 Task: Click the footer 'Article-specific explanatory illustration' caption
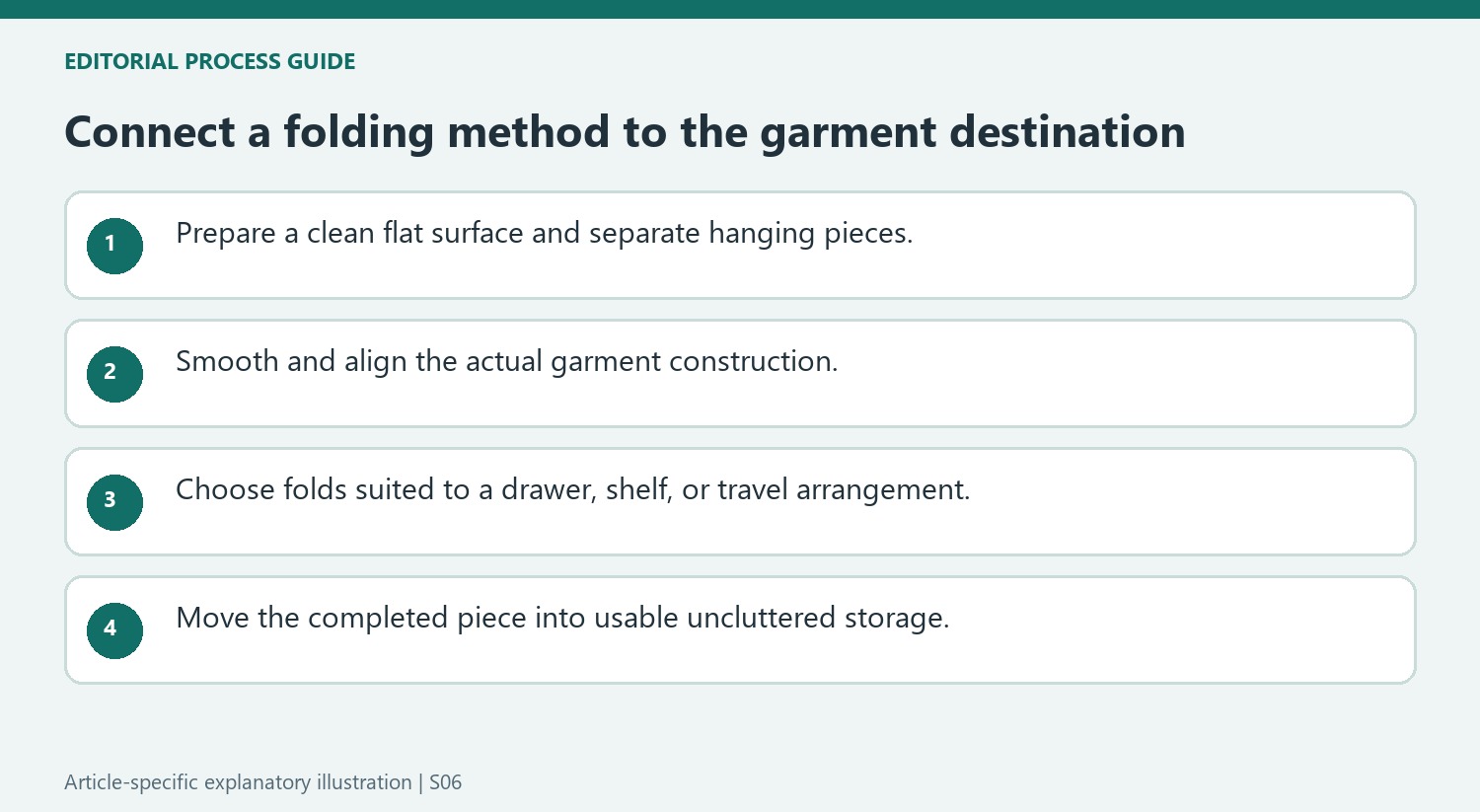click(238, 782)
